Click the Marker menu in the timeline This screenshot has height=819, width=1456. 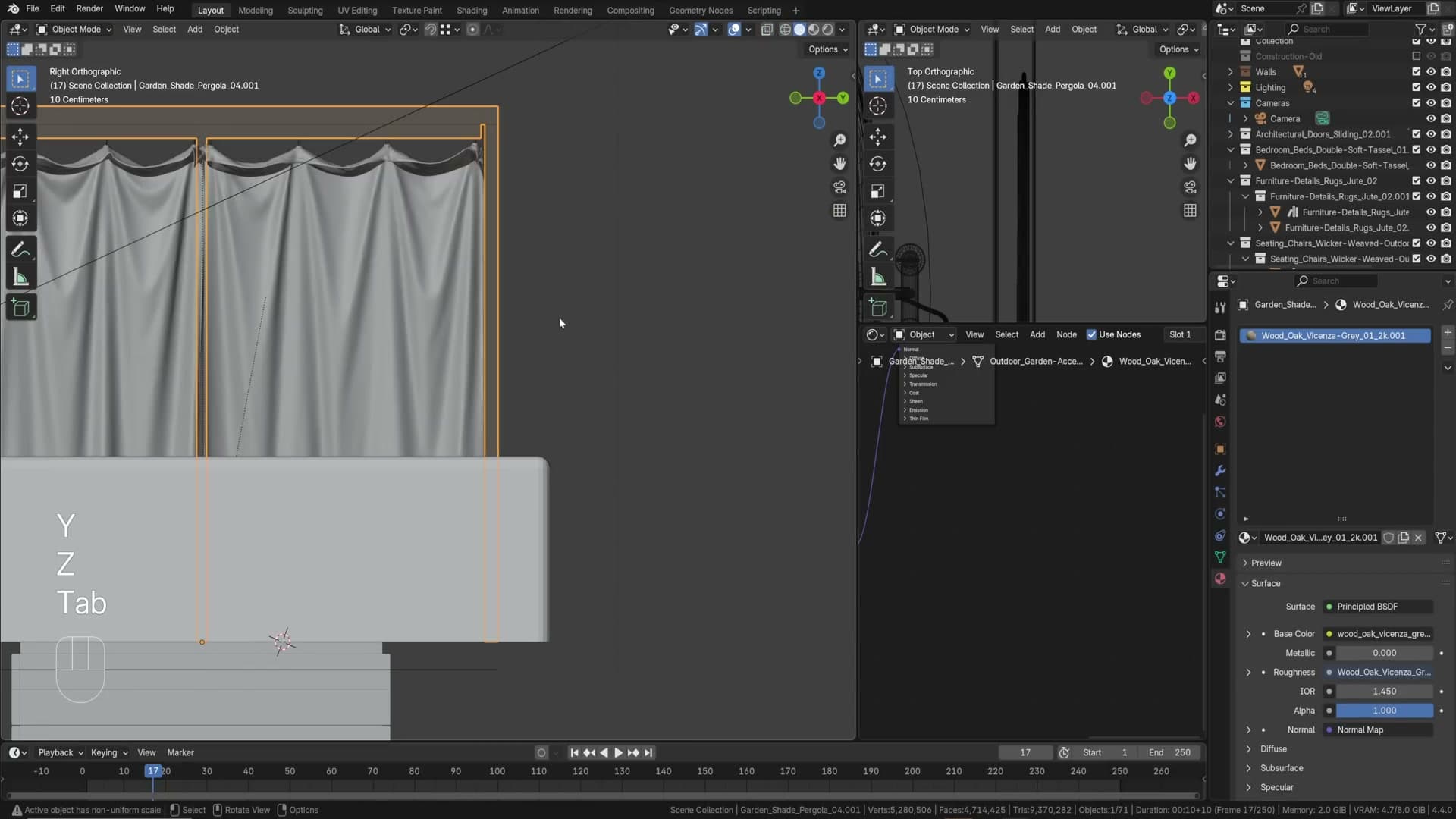point(180,753)
